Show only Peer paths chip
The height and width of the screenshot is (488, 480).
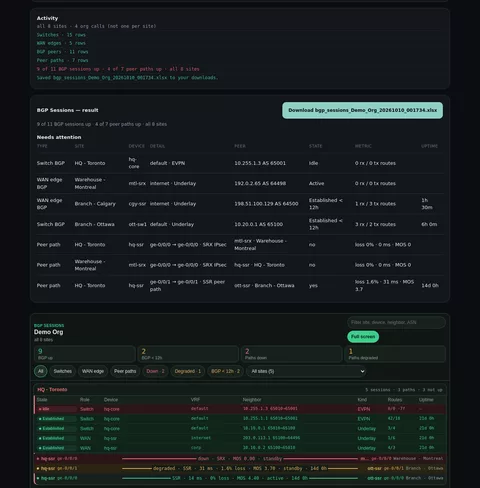click(125, 371)
